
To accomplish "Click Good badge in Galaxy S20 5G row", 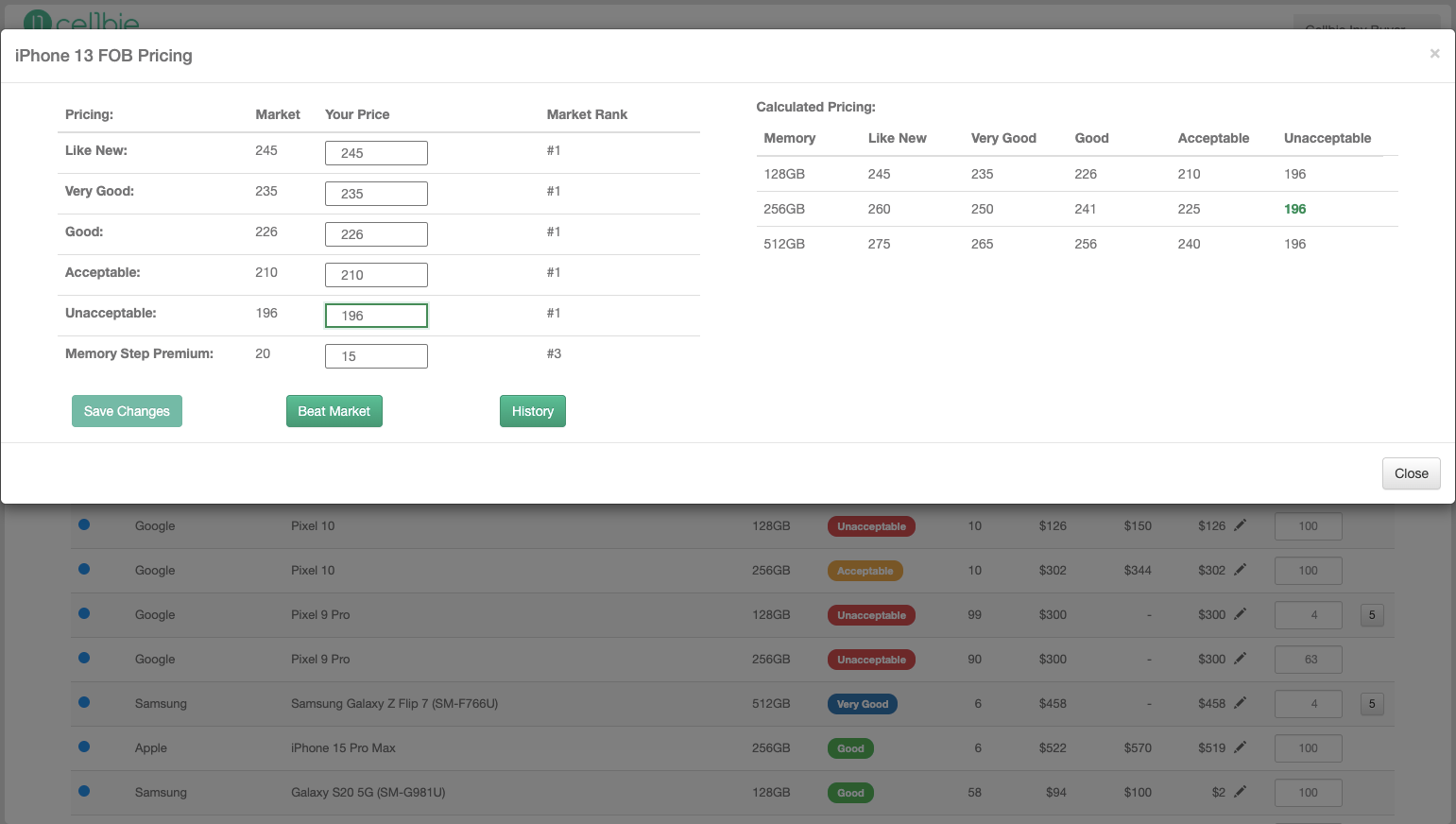I will [x=850, y=793].
